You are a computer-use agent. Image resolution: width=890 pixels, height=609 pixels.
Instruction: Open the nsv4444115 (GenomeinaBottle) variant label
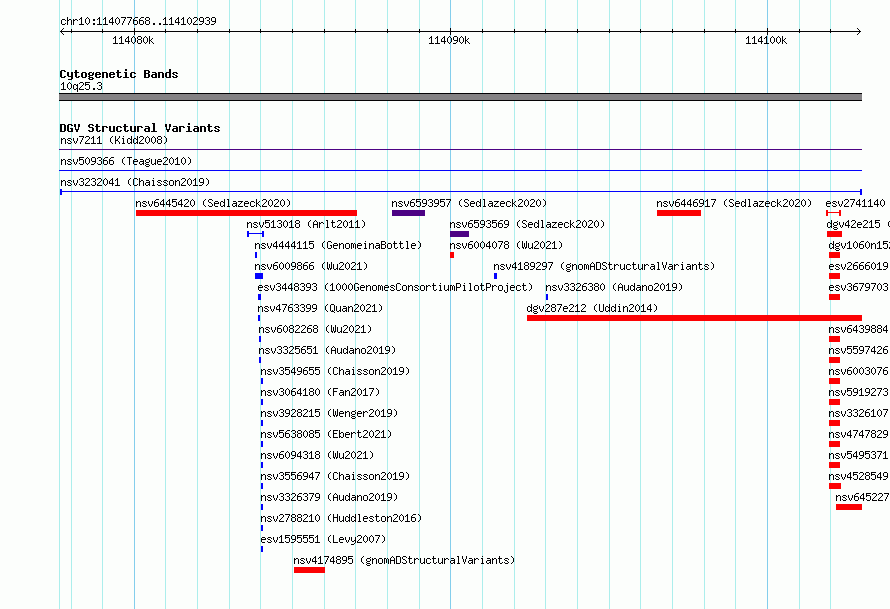click(x=338, y=245)
